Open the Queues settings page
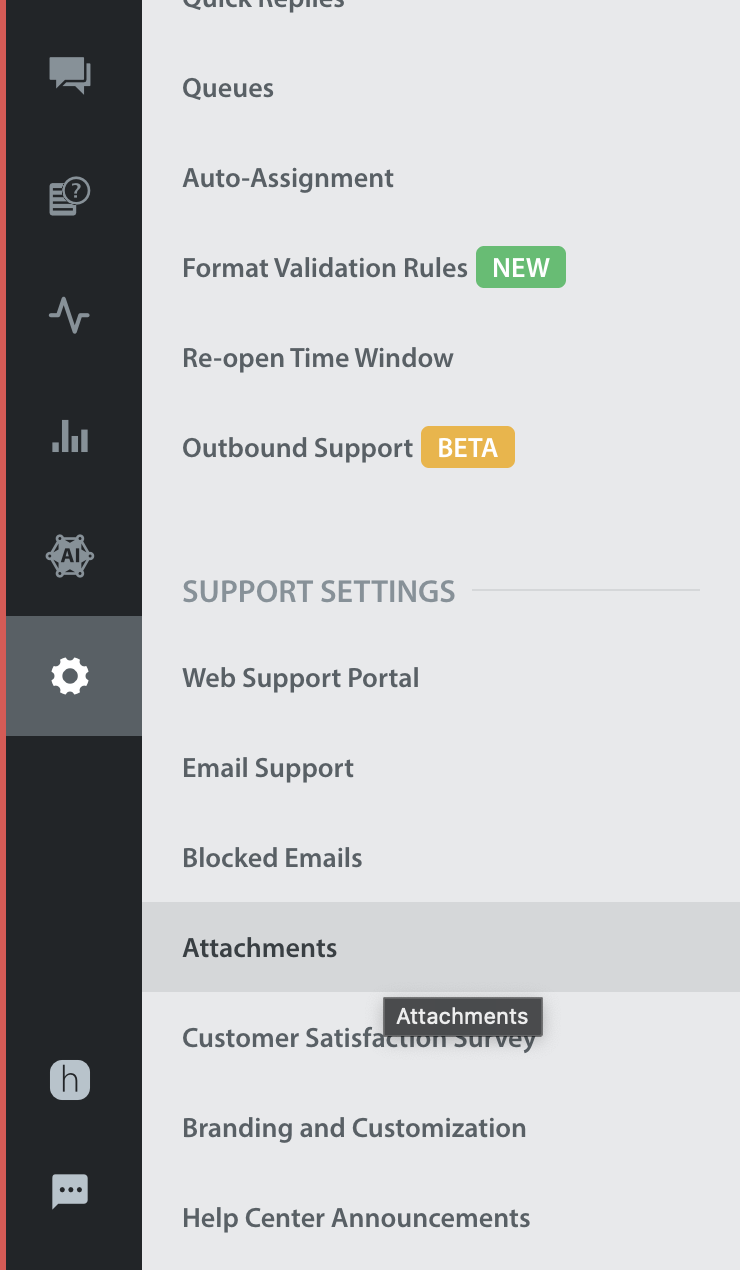740x1270 pixels. click(228, 88)
